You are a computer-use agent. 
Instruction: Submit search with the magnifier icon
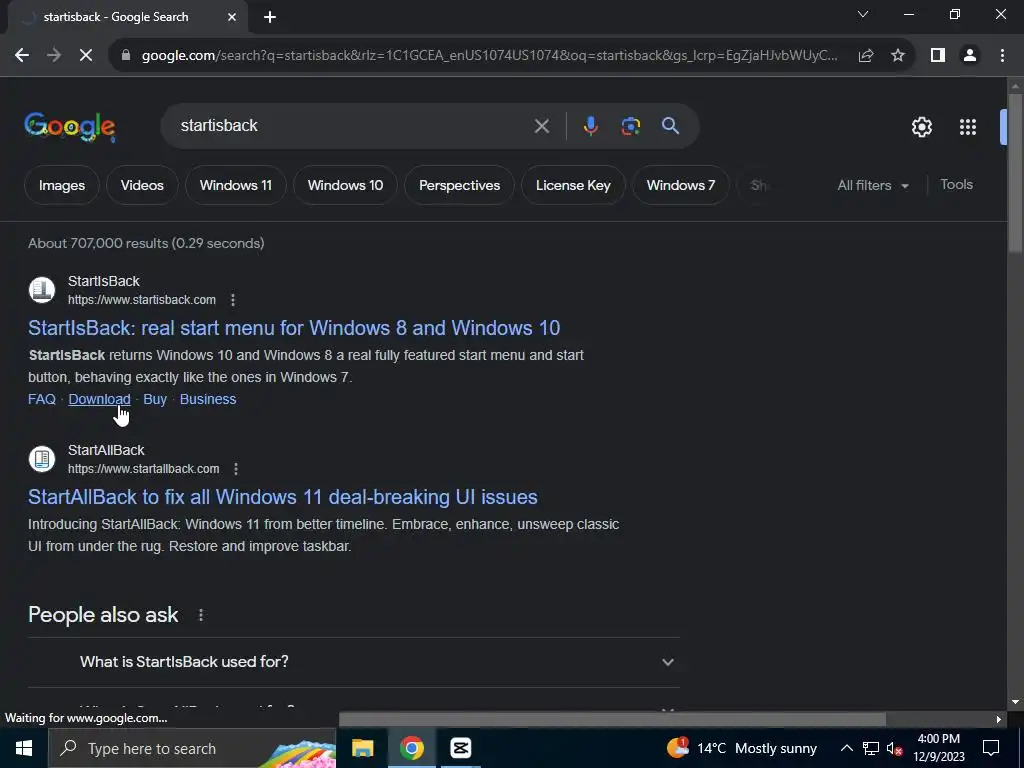pos(671,126)
